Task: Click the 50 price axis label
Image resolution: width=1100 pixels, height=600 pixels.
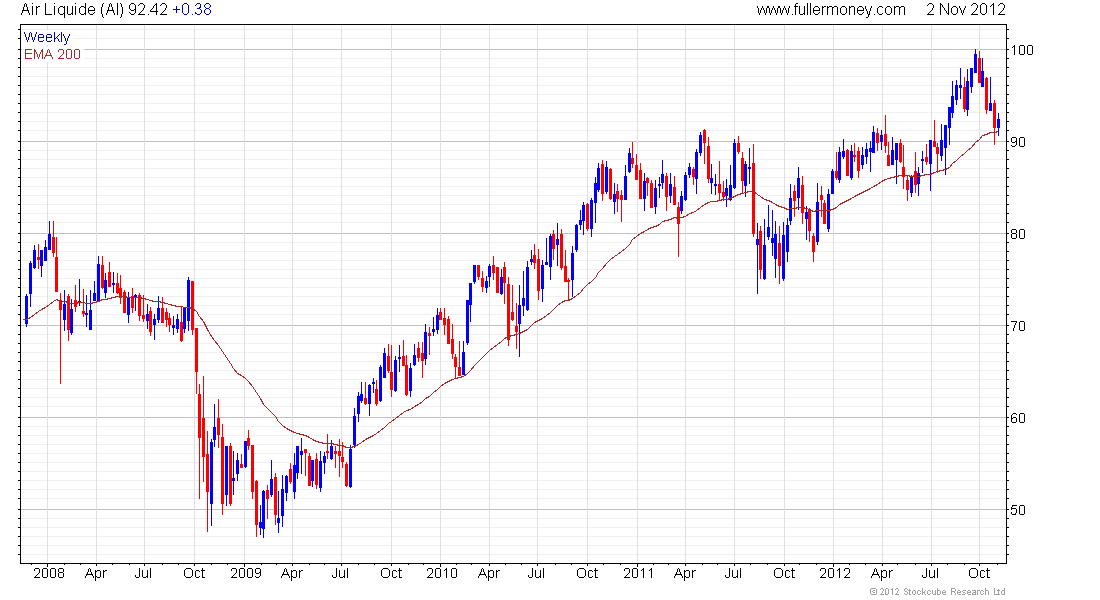Action: (1018, 509)
